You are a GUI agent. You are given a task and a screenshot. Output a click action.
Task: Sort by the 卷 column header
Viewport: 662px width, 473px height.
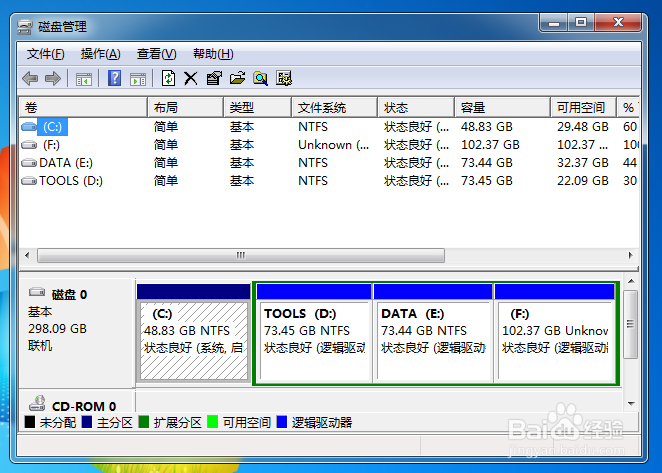click(x=83, y=108)
